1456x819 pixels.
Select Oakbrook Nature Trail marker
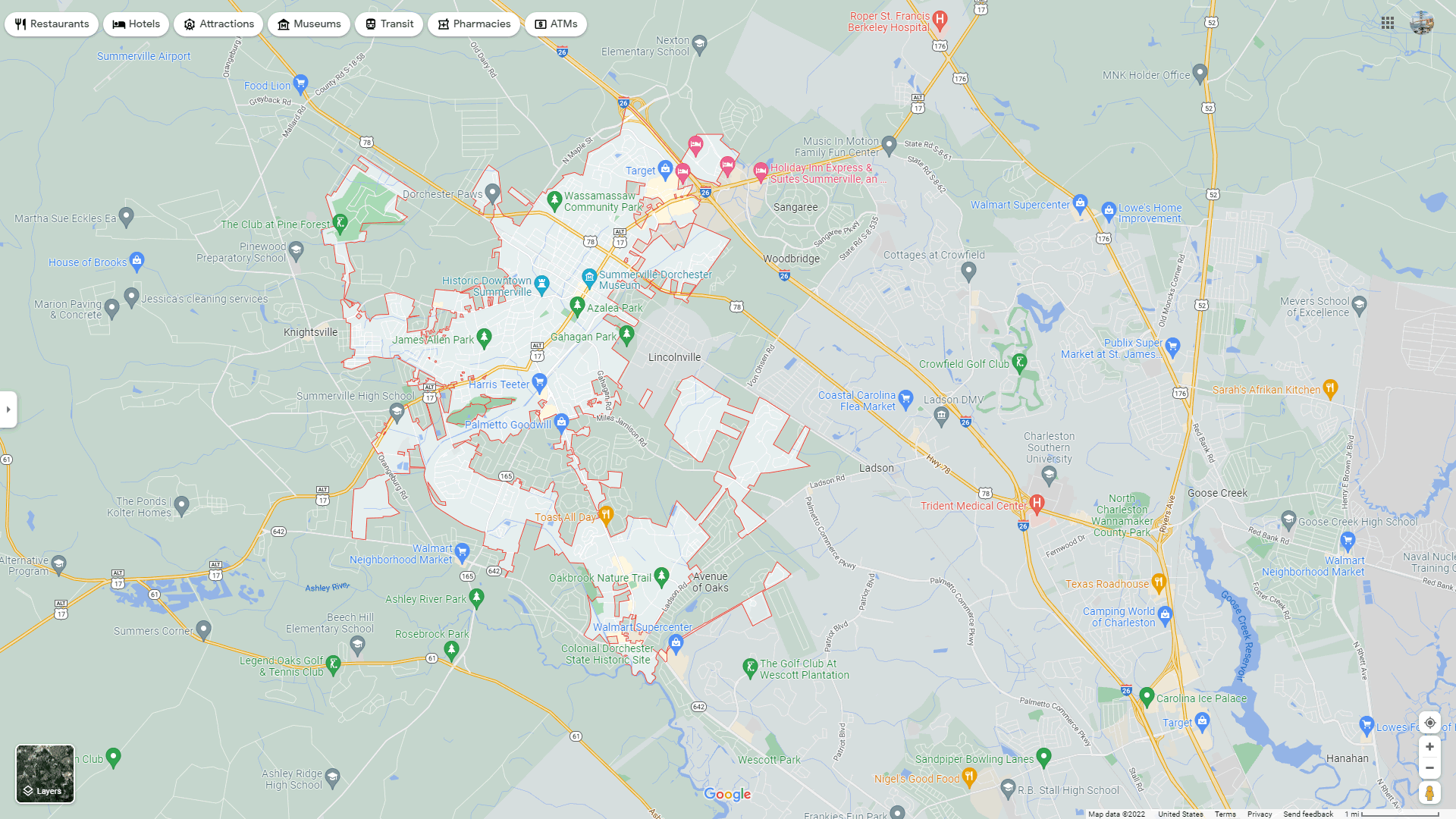(x=661, y=576)
